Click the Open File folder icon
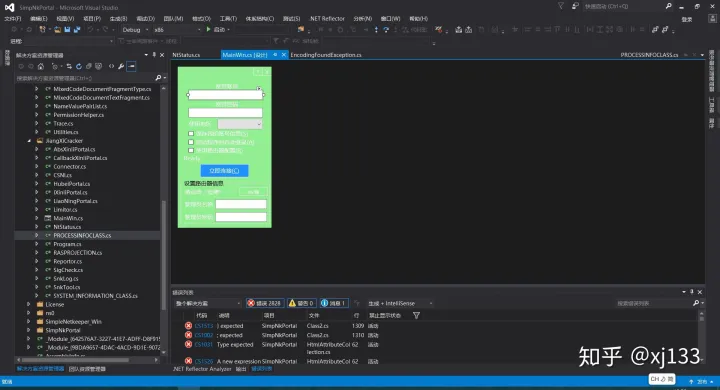The height and width of the screenshot is (390, 720). [x=57, y=29]
